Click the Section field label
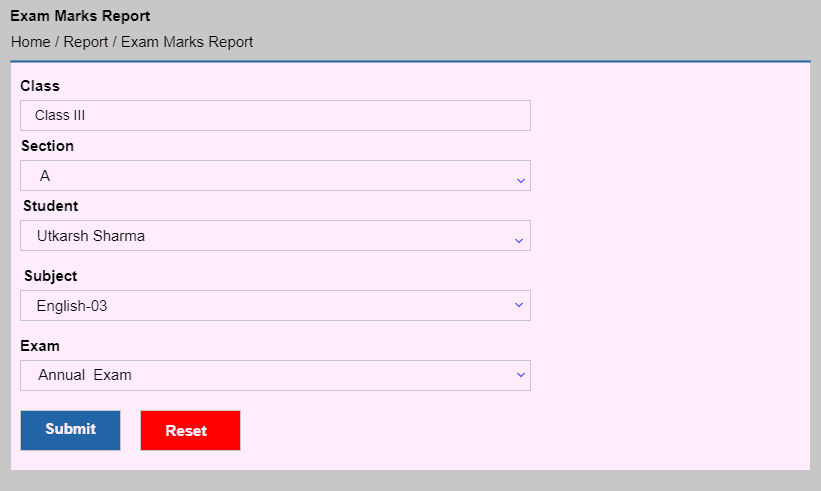The width and height of the screenshot is (821, 491). (47, 146)
